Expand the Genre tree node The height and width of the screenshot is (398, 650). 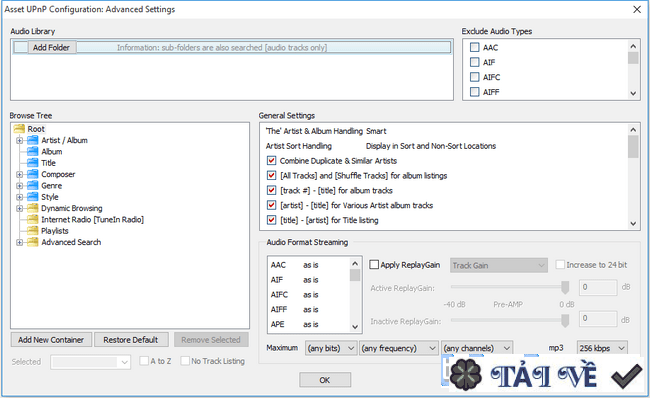coord(19,186)
